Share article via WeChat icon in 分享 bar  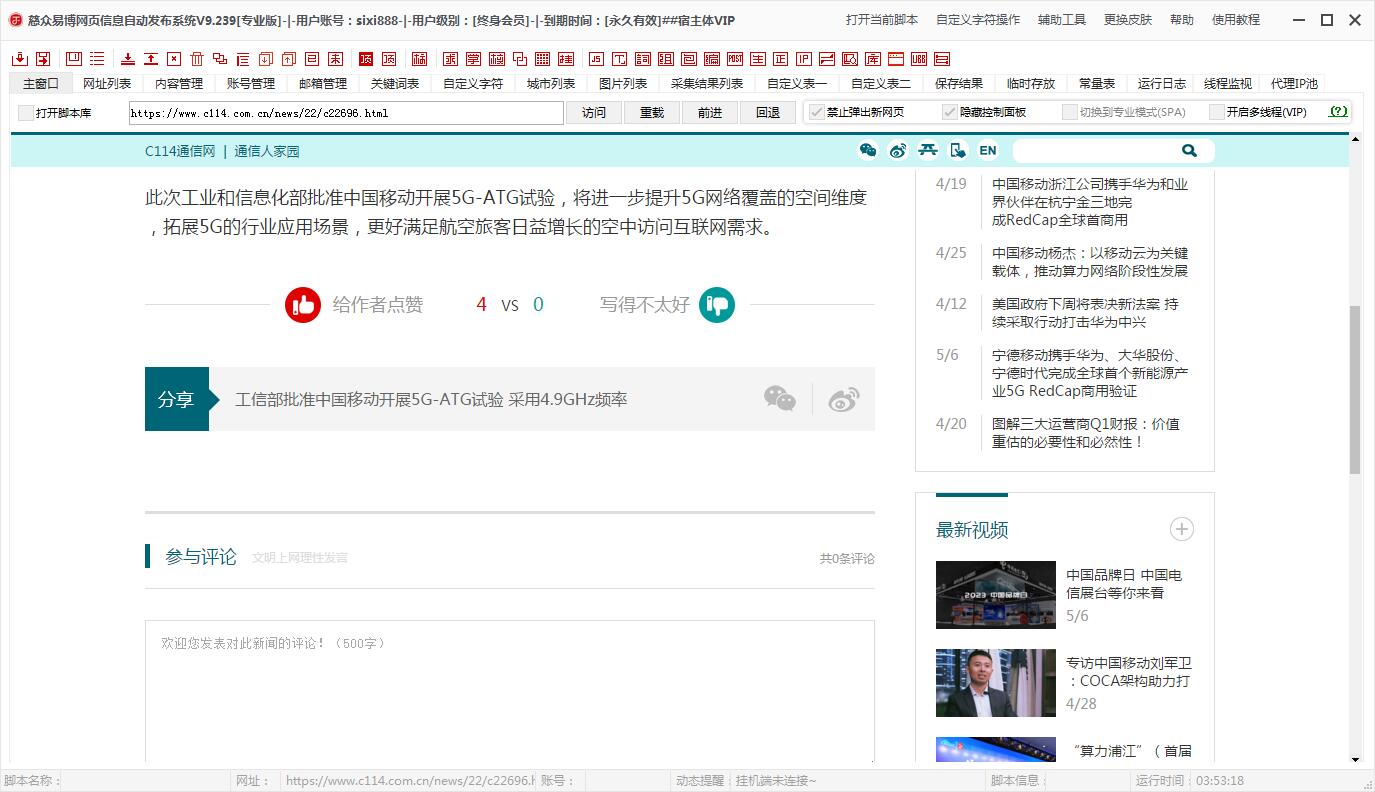pos(780,399)
